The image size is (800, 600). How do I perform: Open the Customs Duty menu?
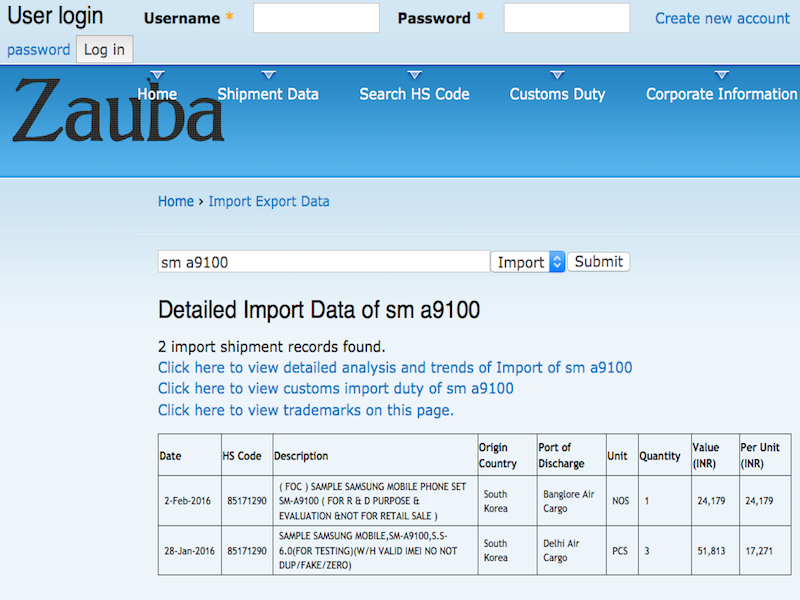pos(557,94)
